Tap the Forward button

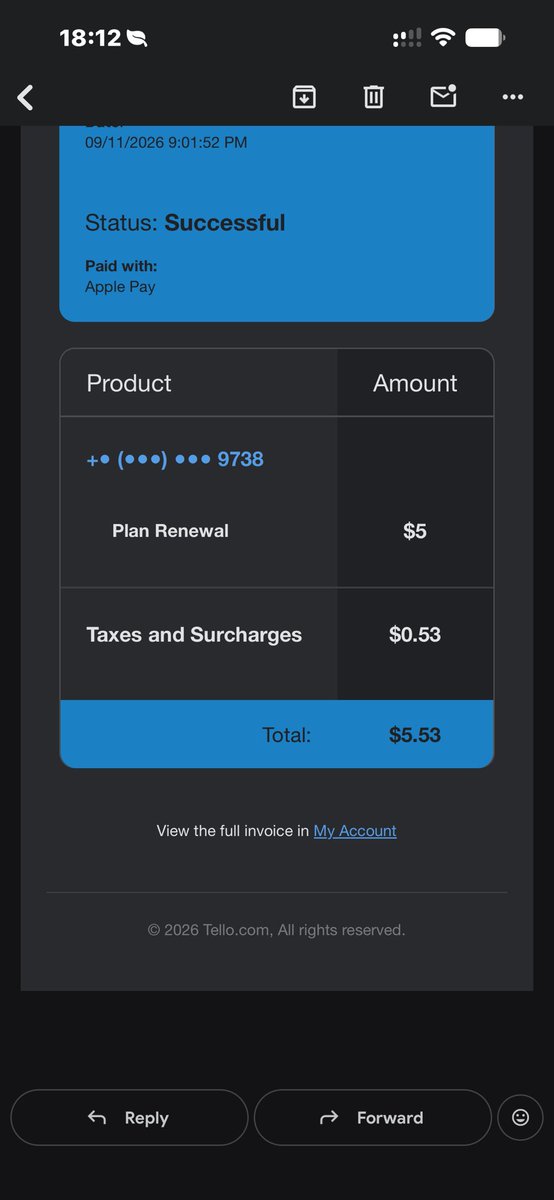point(372,1118)
